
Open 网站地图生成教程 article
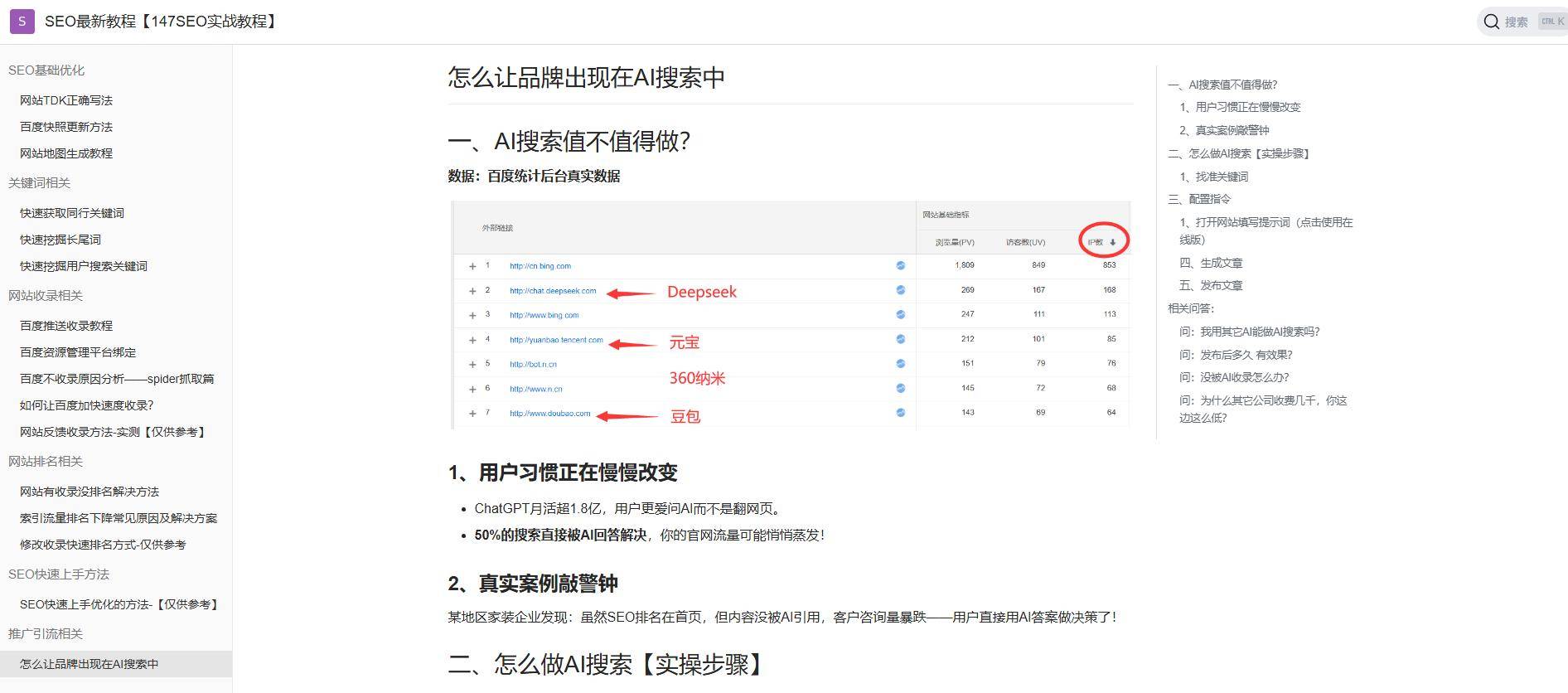(66, 153)
